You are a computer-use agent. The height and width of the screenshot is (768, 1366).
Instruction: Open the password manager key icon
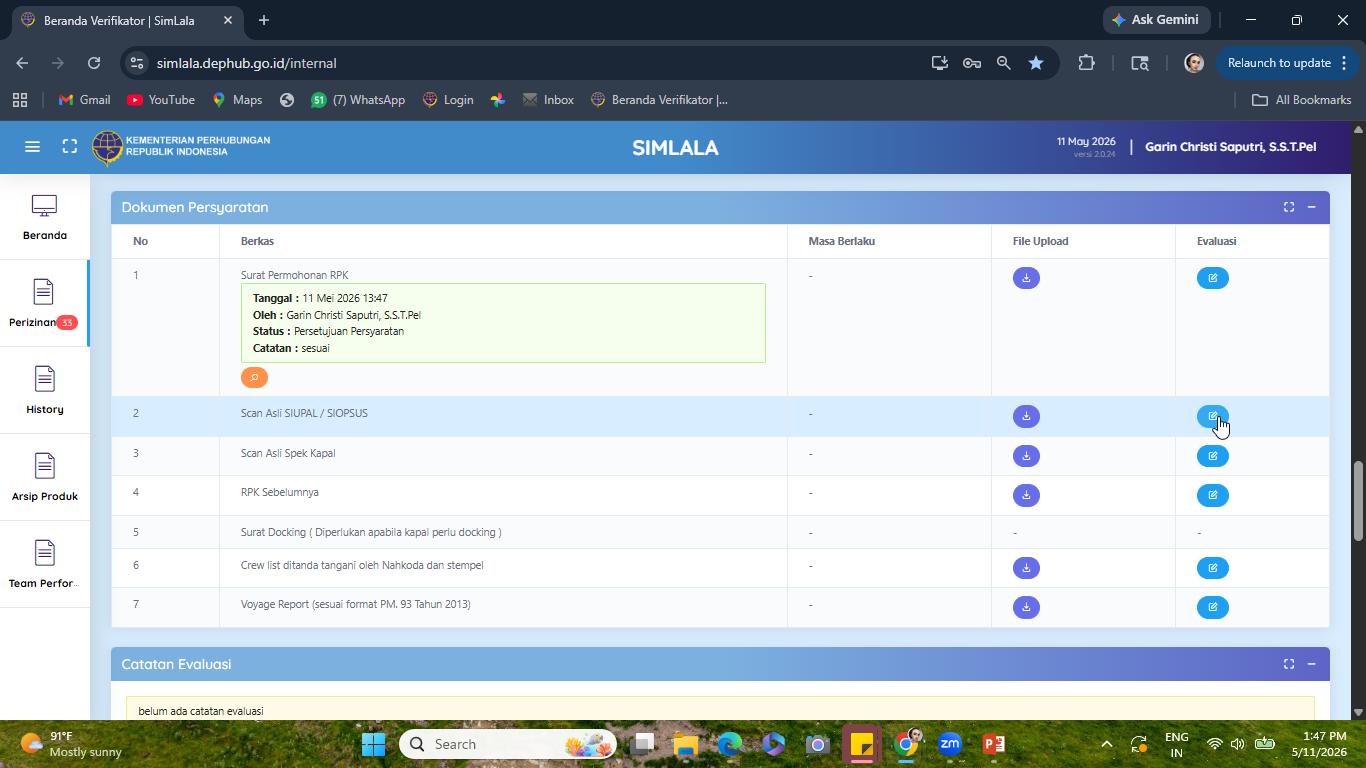tap(971, 63)
